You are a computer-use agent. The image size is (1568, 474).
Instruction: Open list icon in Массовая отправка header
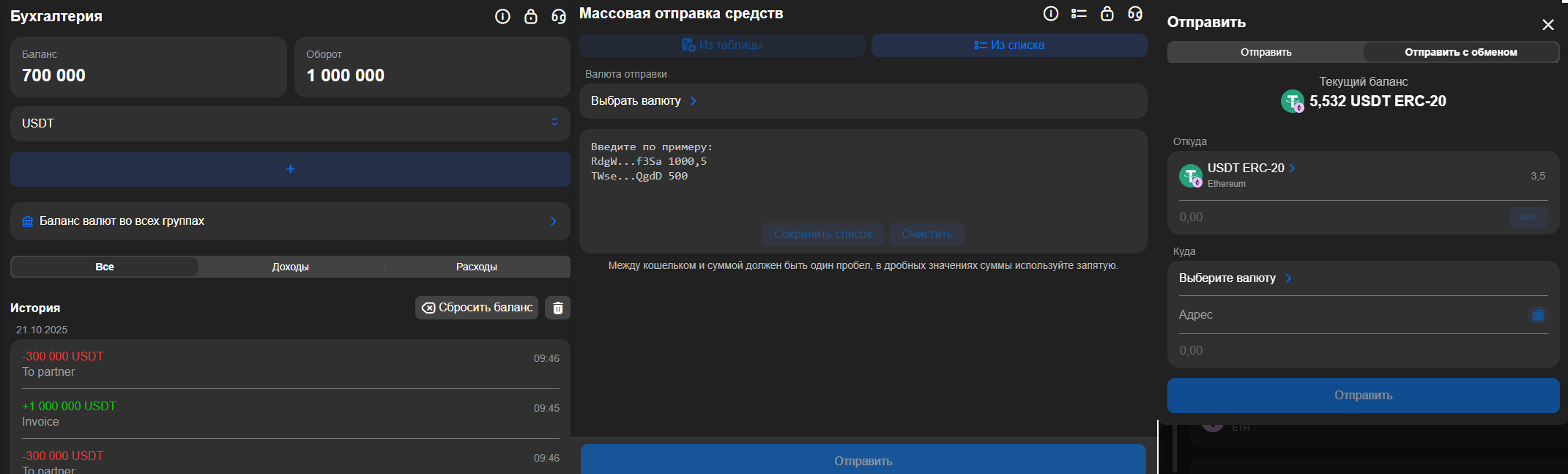[x=1079, y=13]
